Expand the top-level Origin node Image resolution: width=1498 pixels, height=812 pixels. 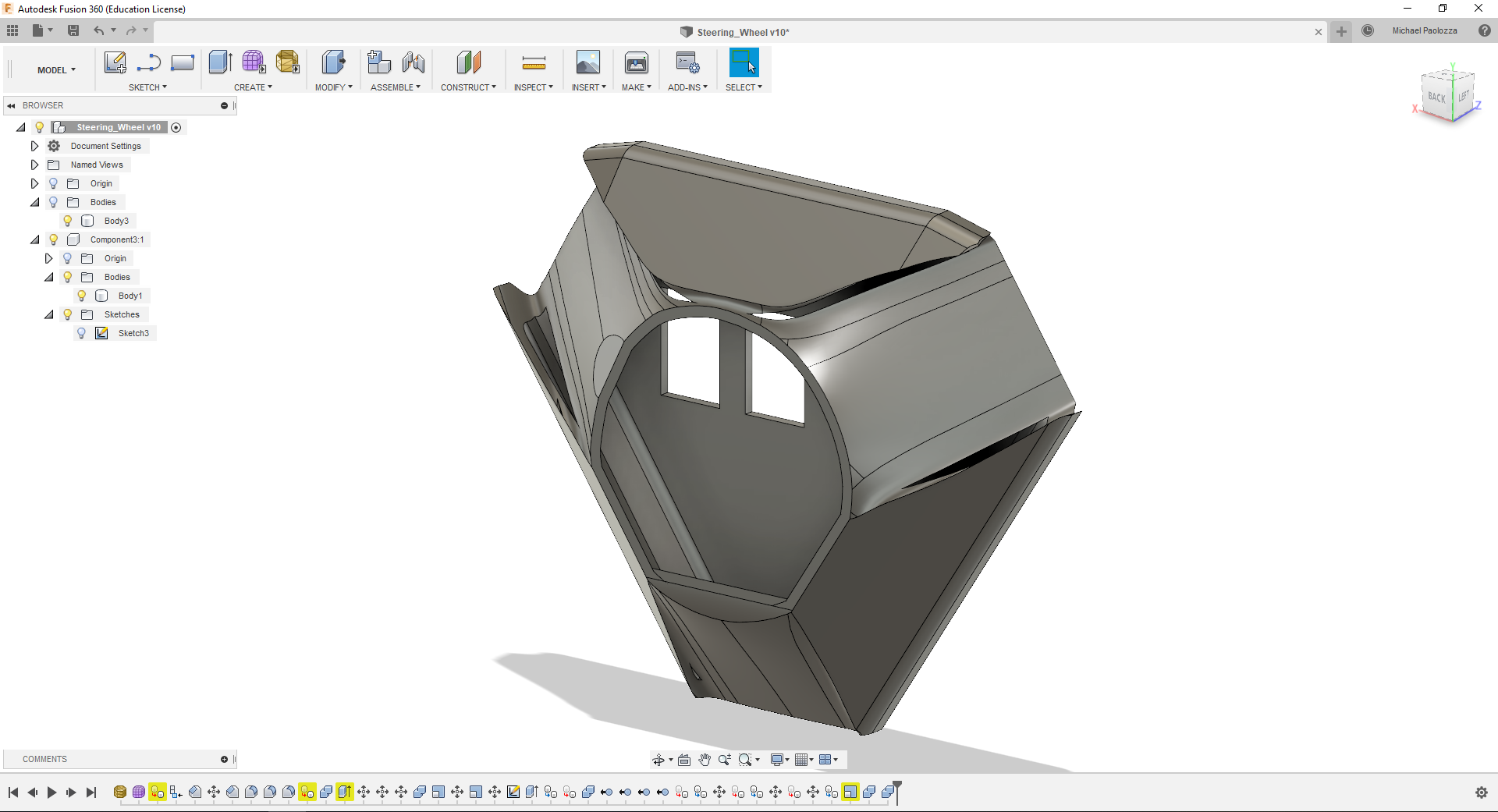tap(34, 183)
